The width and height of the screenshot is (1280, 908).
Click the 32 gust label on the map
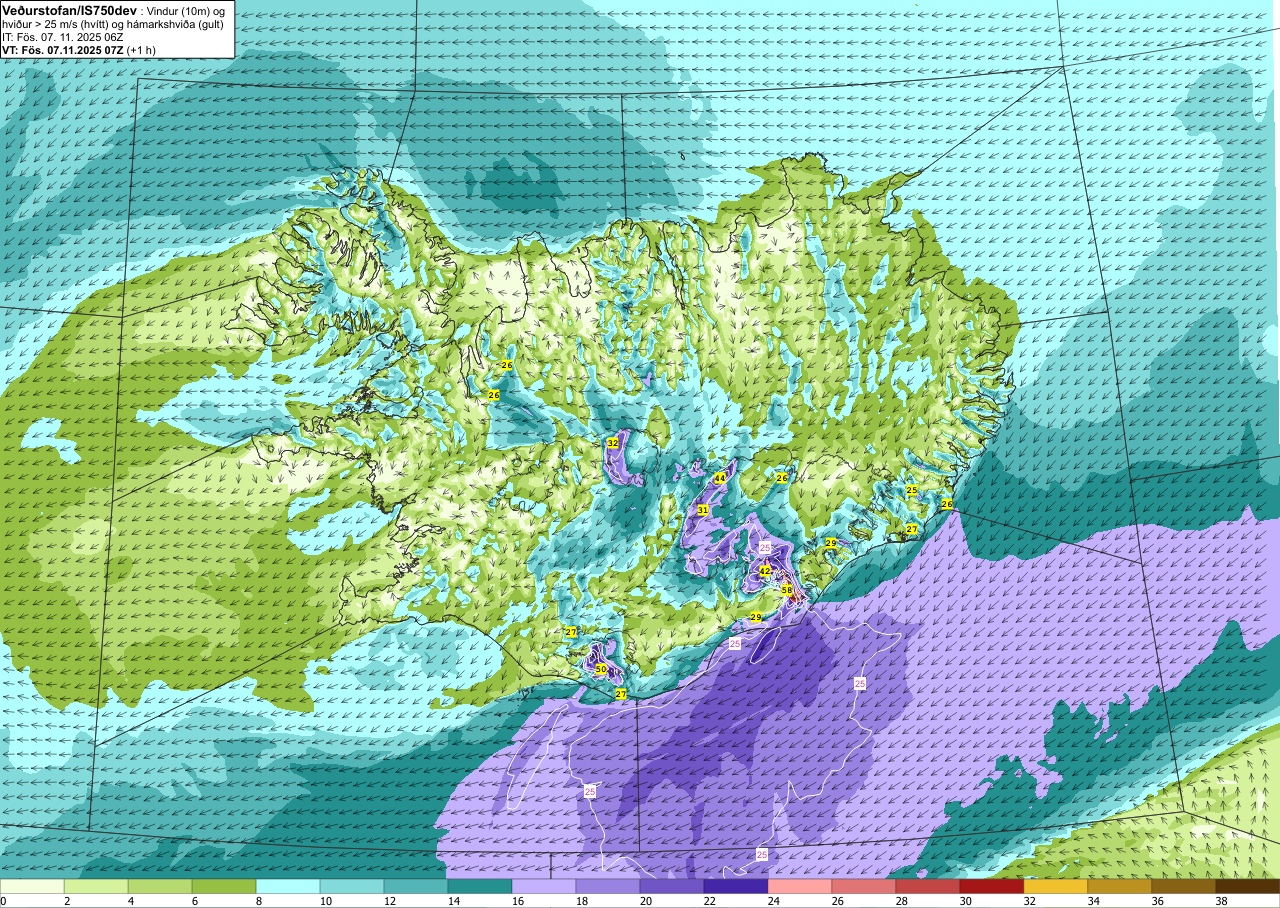pyautogui.click(x=613, y=442)
